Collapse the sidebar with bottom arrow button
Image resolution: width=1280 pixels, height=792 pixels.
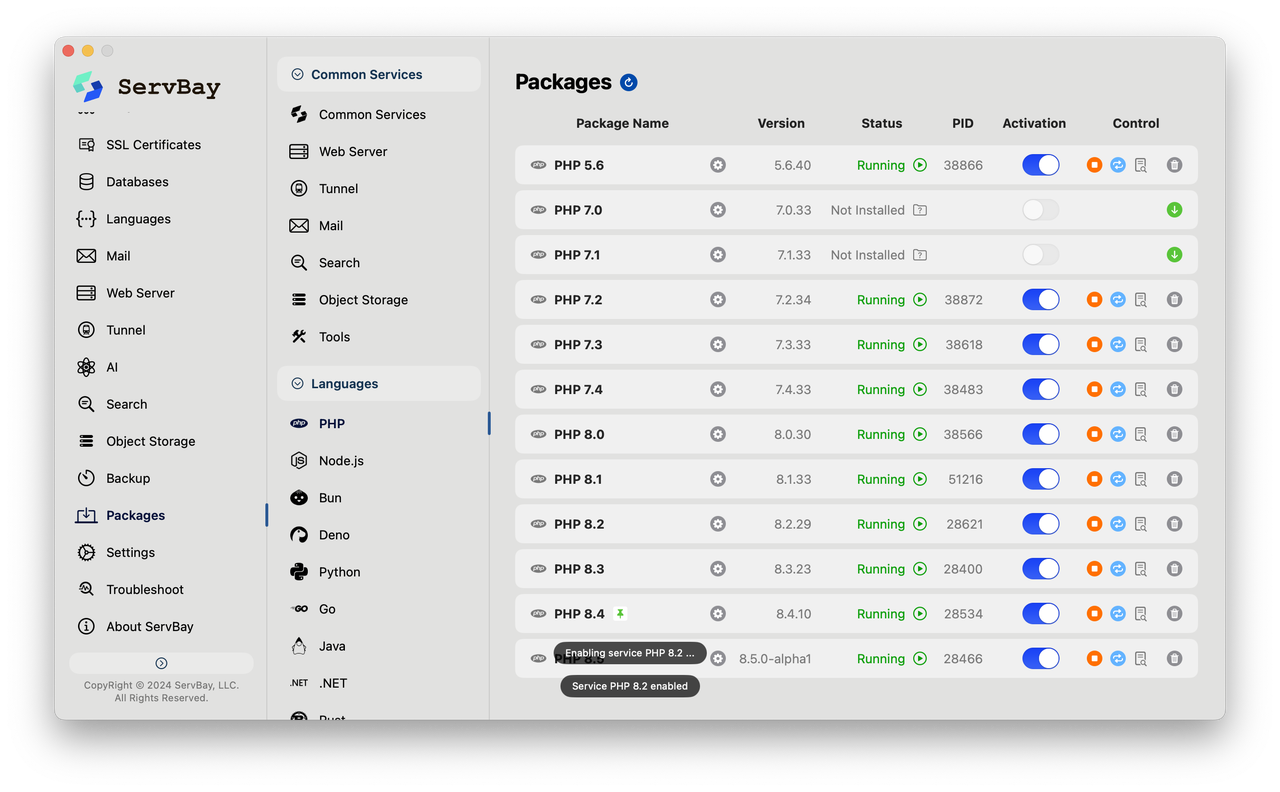tap(161, 663)
